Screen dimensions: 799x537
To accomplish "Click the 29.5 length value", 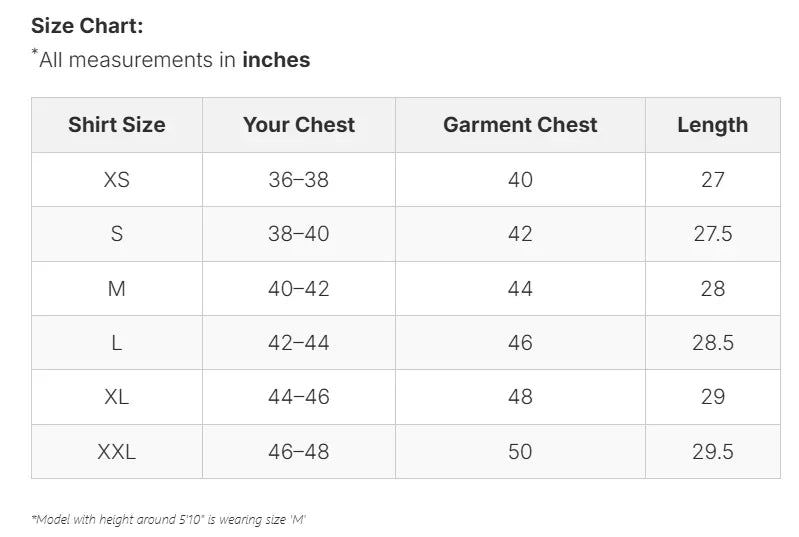I will (712, 452).
